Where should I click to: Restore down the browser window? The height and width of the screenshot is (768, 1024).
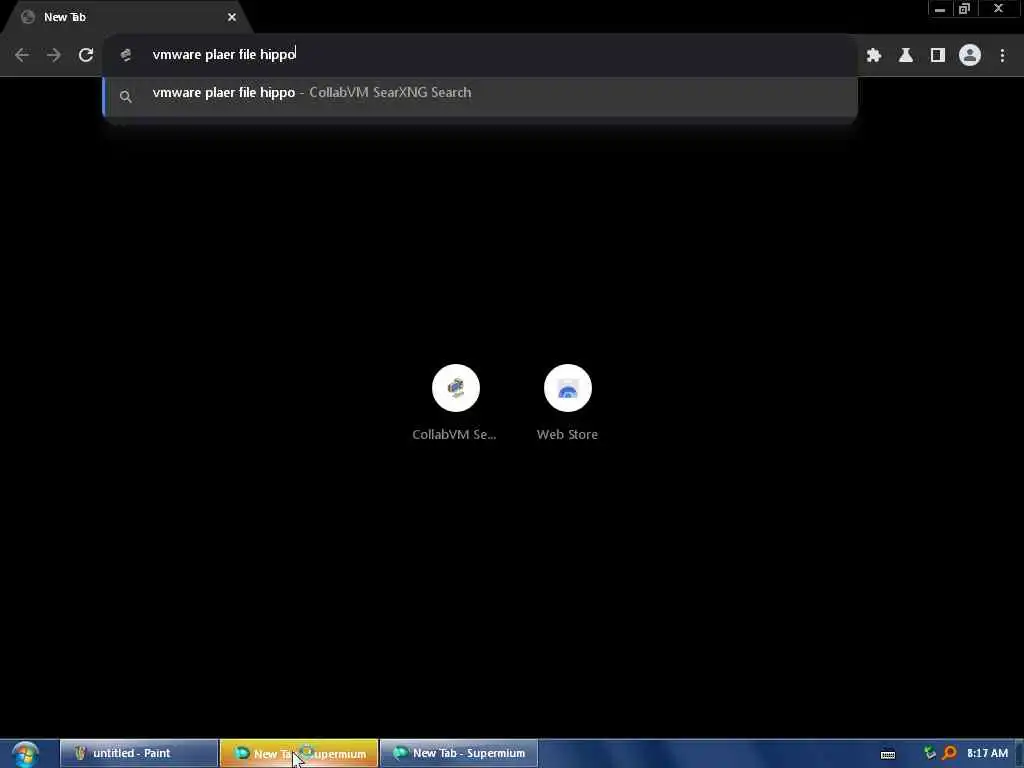click(x=965, y=9)
